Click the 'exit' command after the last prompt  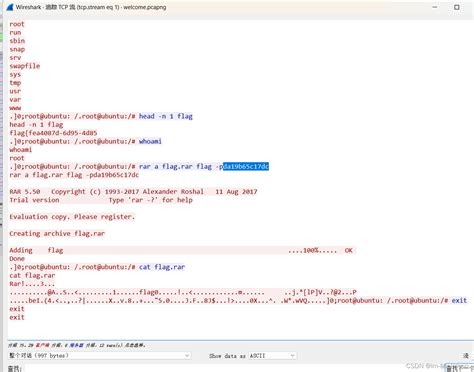pos(459,300)
